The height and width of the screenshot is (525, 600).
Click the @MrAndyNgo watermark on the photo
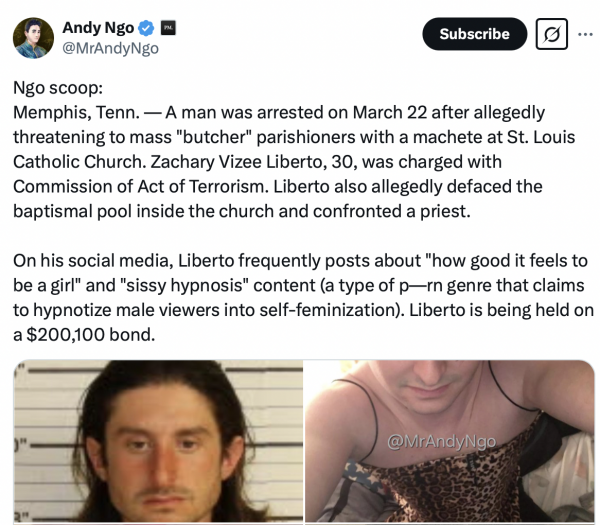point(441,442)
